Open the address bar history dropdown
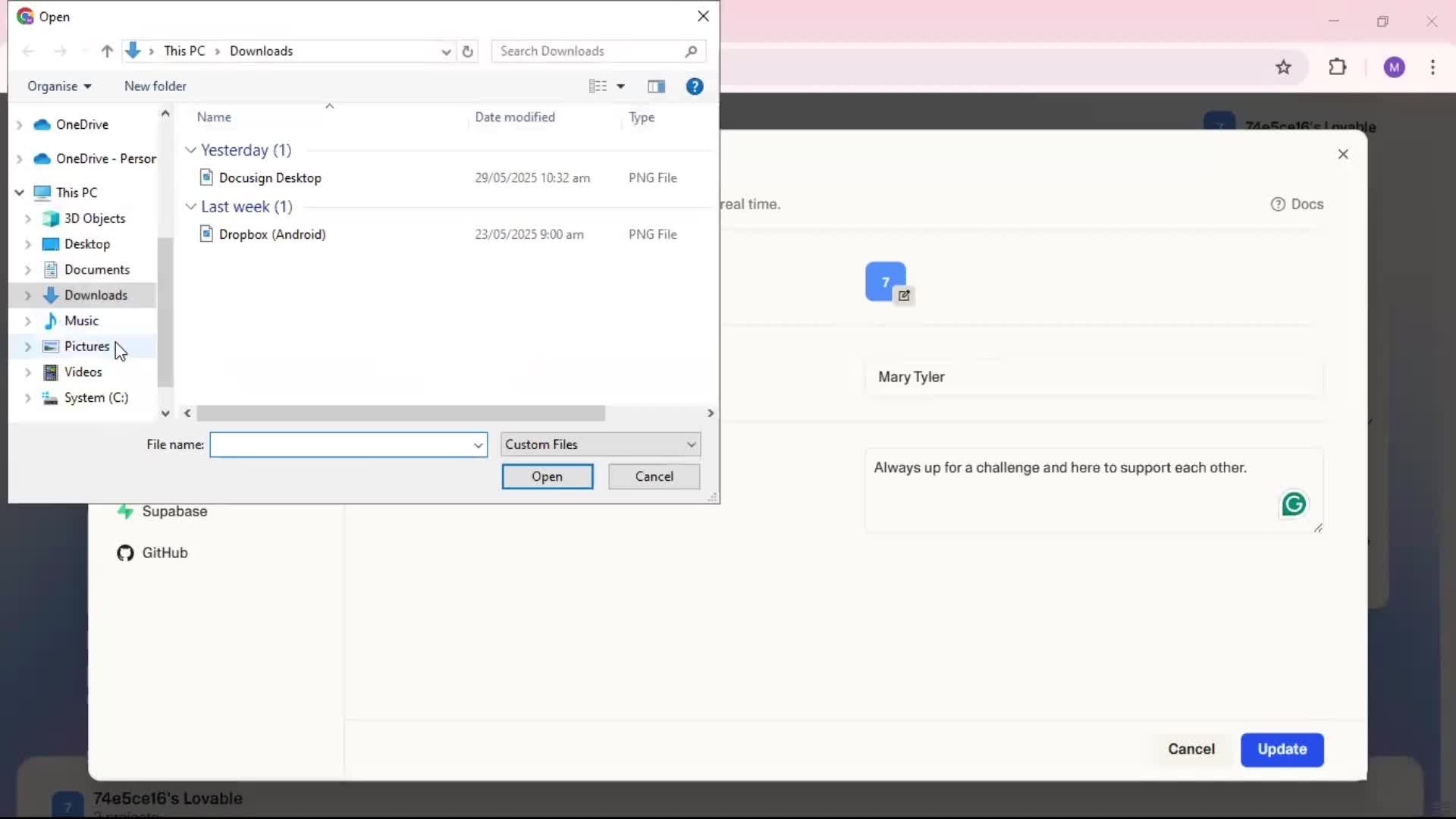Image resolution: width=1456 pixels, height=819 pixels. pyautogui.click(x=446, y=51)
